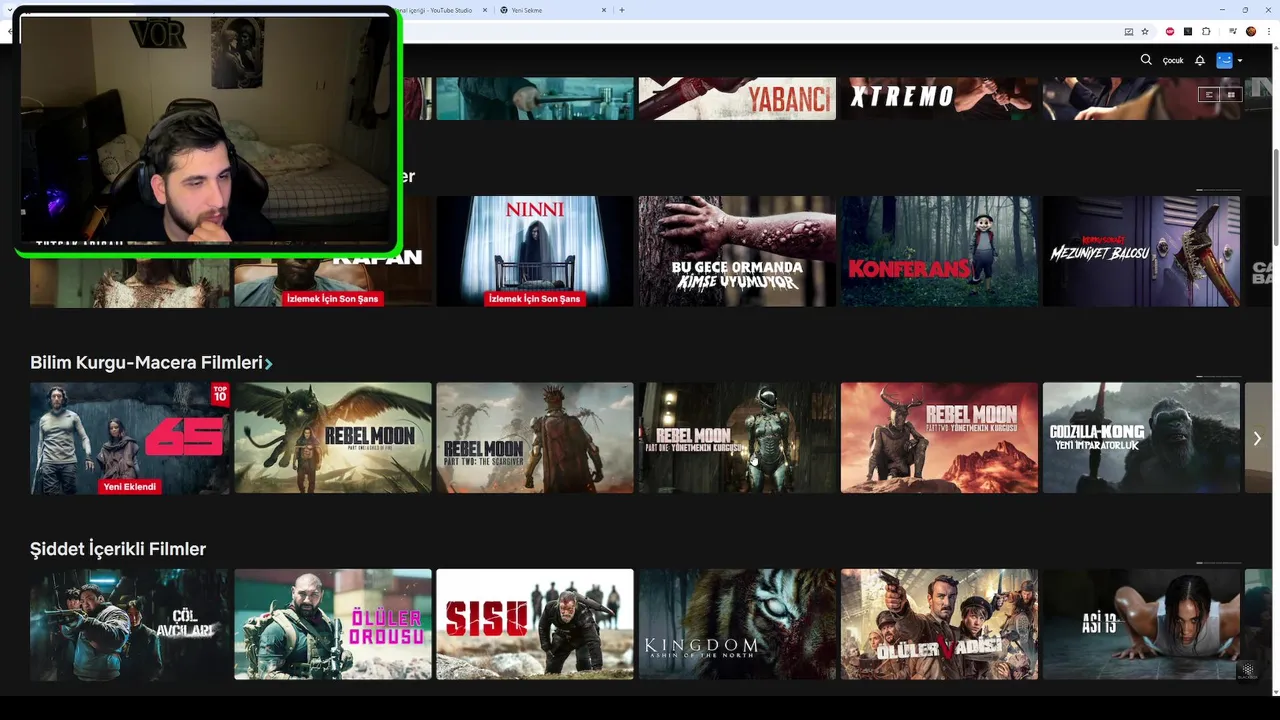Show next sci-fi adventure titles

point(1257,438)
